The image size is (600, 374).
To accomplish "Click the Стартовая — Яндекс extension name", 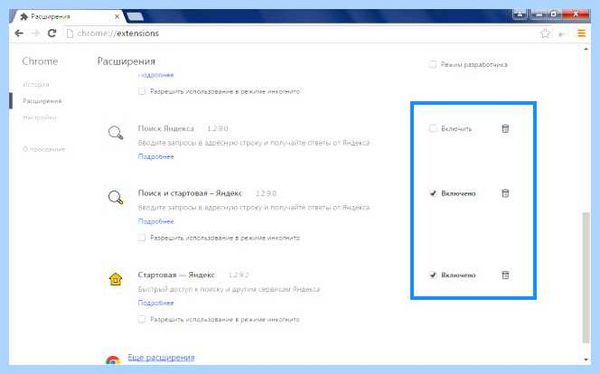I will (x=177, y=274).
